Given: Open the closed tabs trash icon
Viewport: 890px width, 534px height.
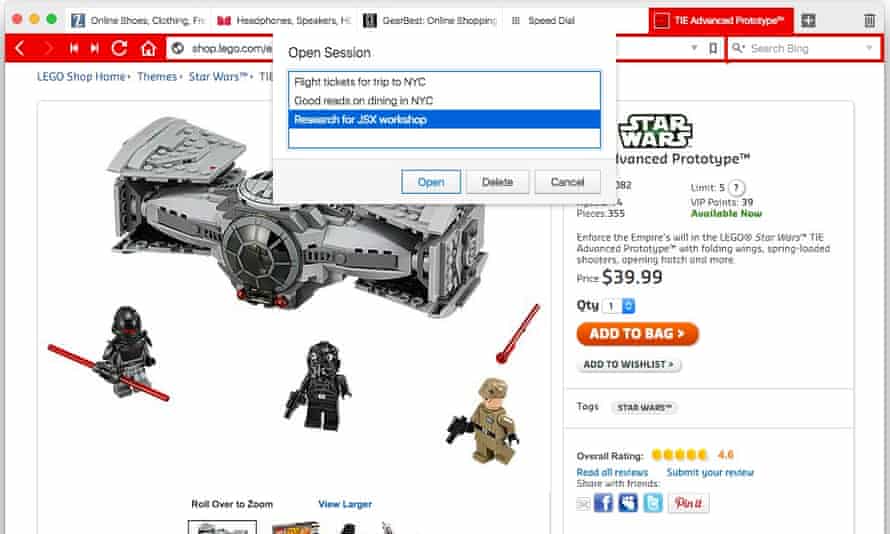Looking at the screenshot, I should 870,21.
